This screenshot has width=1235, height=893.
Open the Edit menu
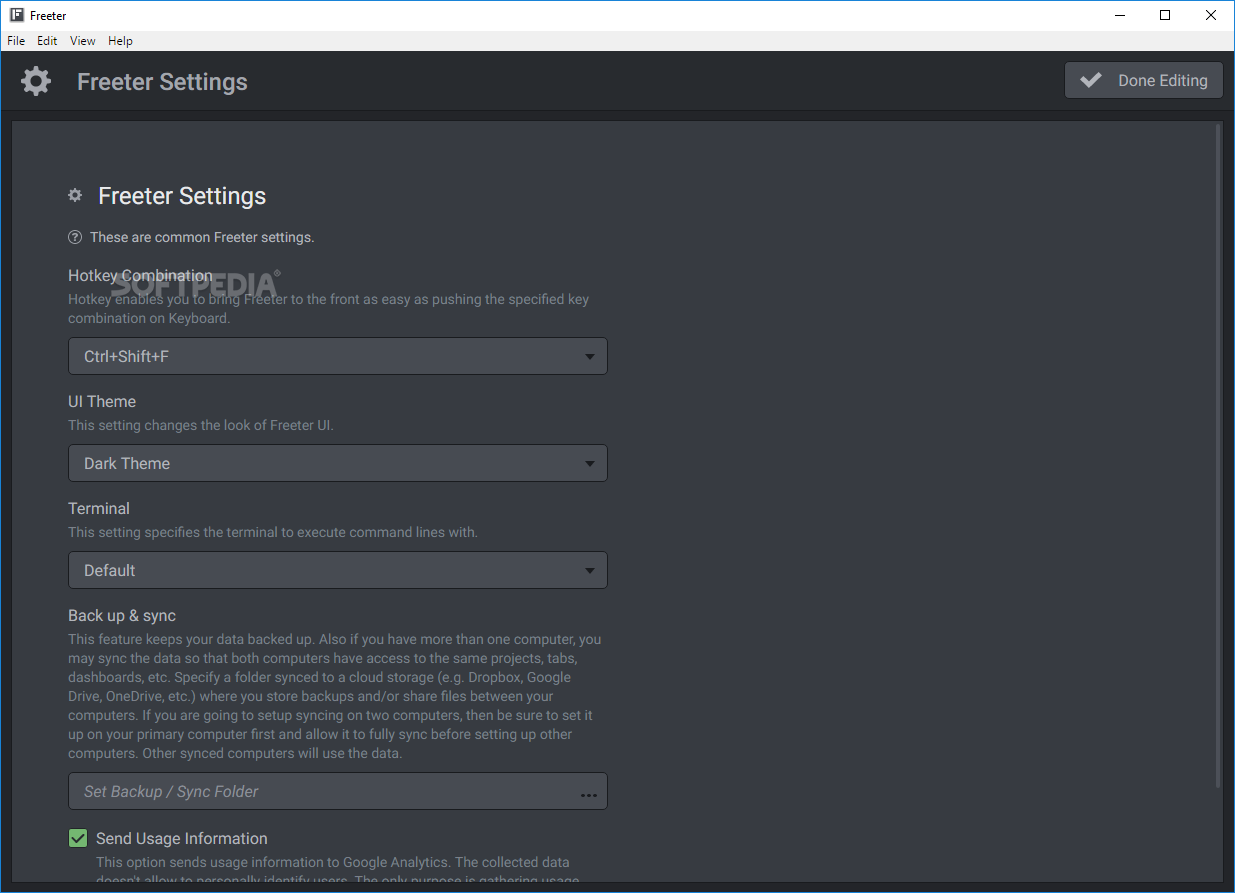[47, 41]
